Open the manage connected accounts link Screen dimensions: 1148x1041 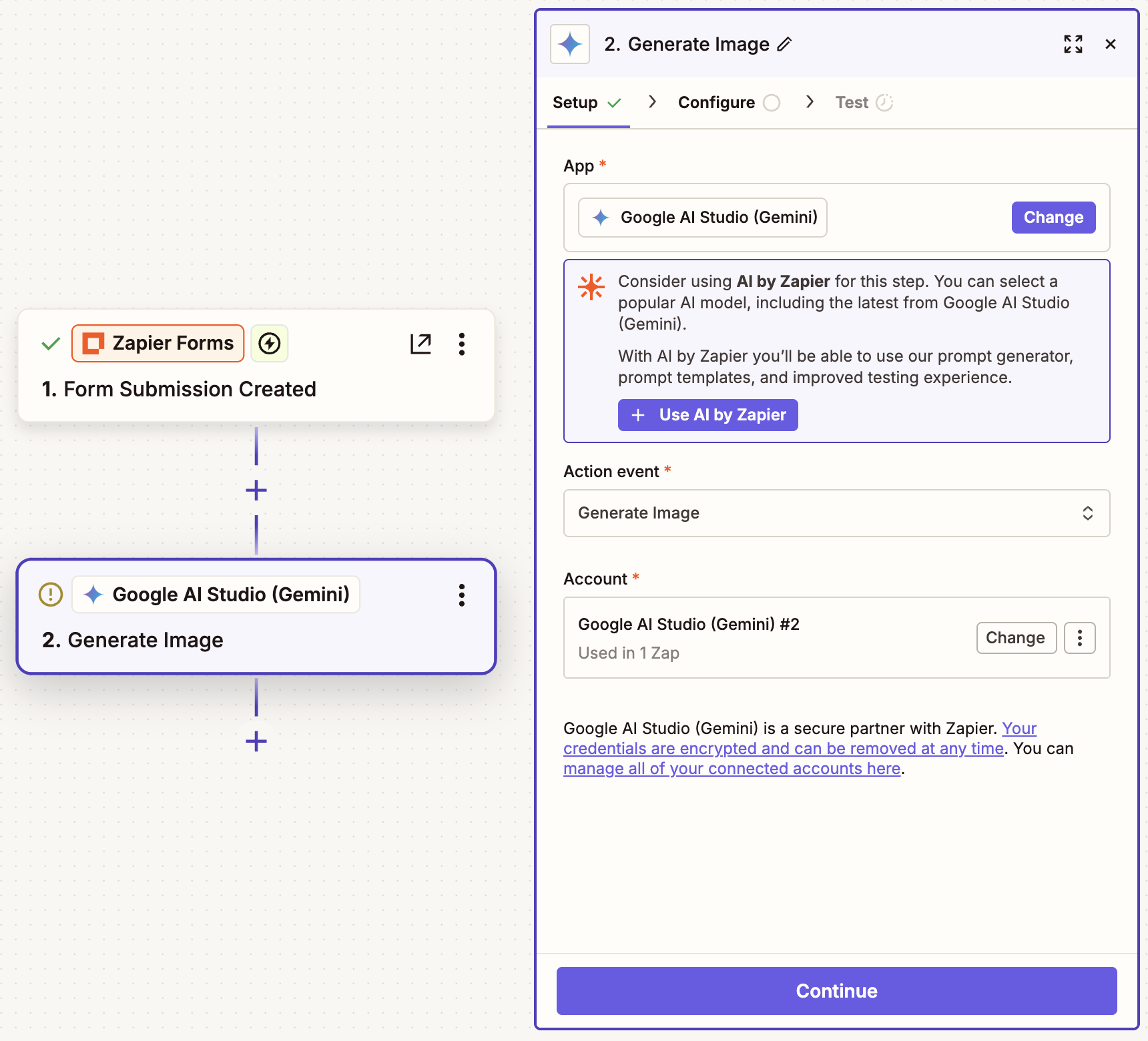(x=732, y=768)
